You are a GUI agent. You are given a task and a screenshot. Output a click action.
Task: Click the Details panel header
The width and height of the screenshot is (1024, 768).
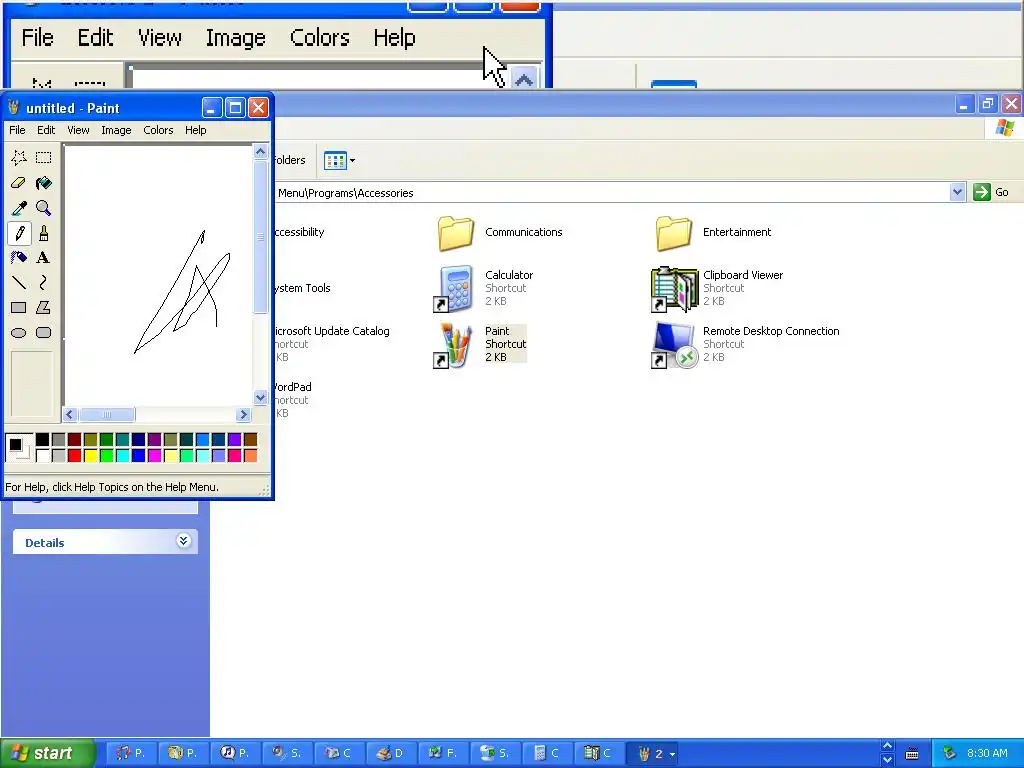tap(105, 542)
